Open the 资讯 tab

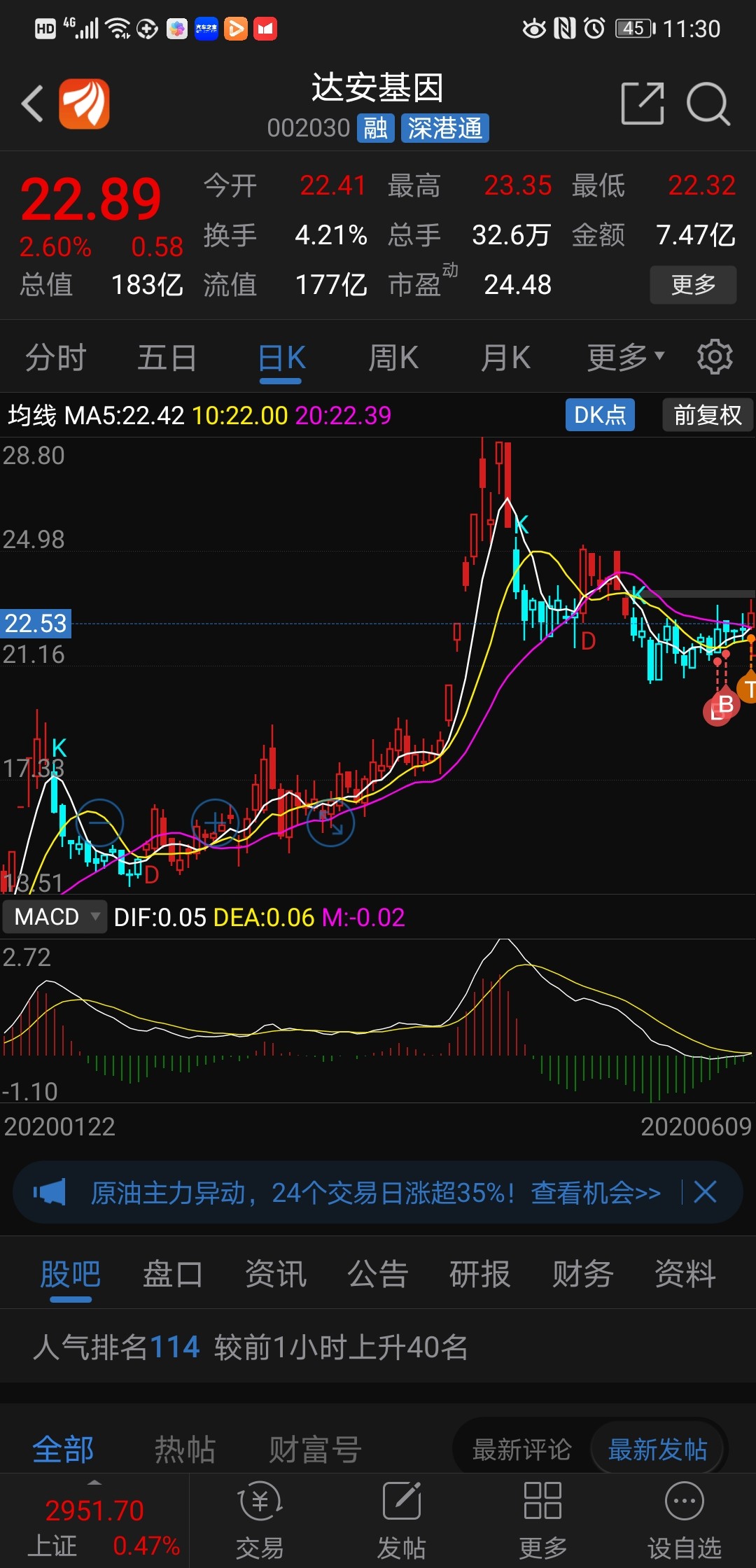click(x=276, y=1273)
